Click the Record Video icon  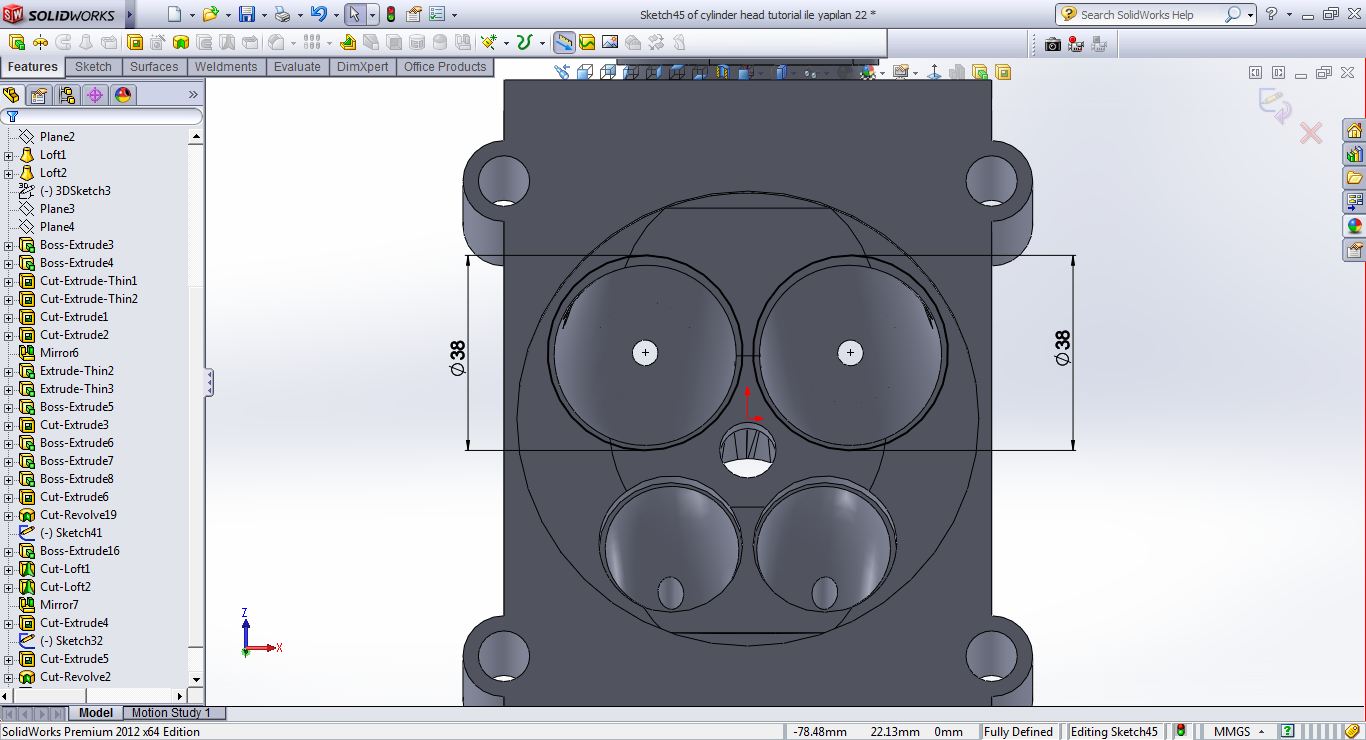point(1076,44)
